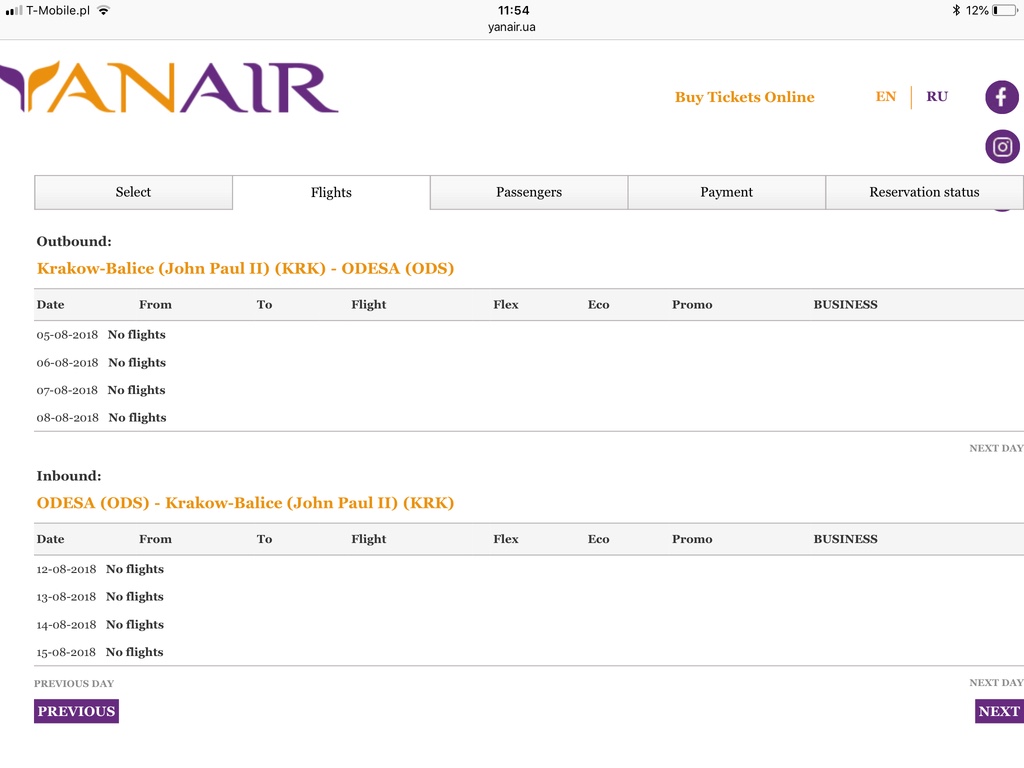Open the Payment tab
Viewport: 1024px width, 768px height.
[726, 192]
